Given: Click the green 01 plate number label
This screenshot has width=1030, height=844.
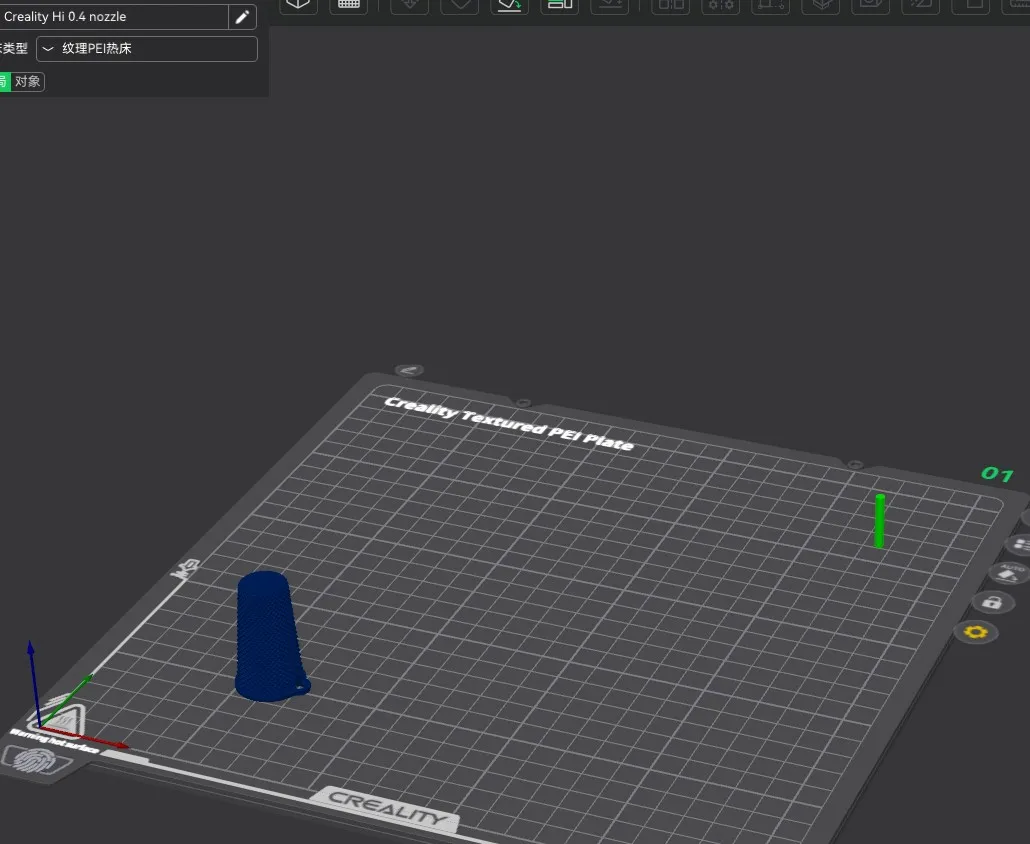Looking at the screenshot, I should [x=996, y=474].
